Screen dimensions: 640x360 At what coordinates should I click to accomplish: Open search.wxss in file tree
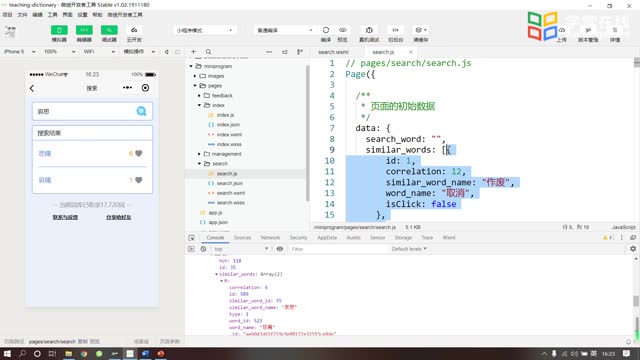click(231, 203)
